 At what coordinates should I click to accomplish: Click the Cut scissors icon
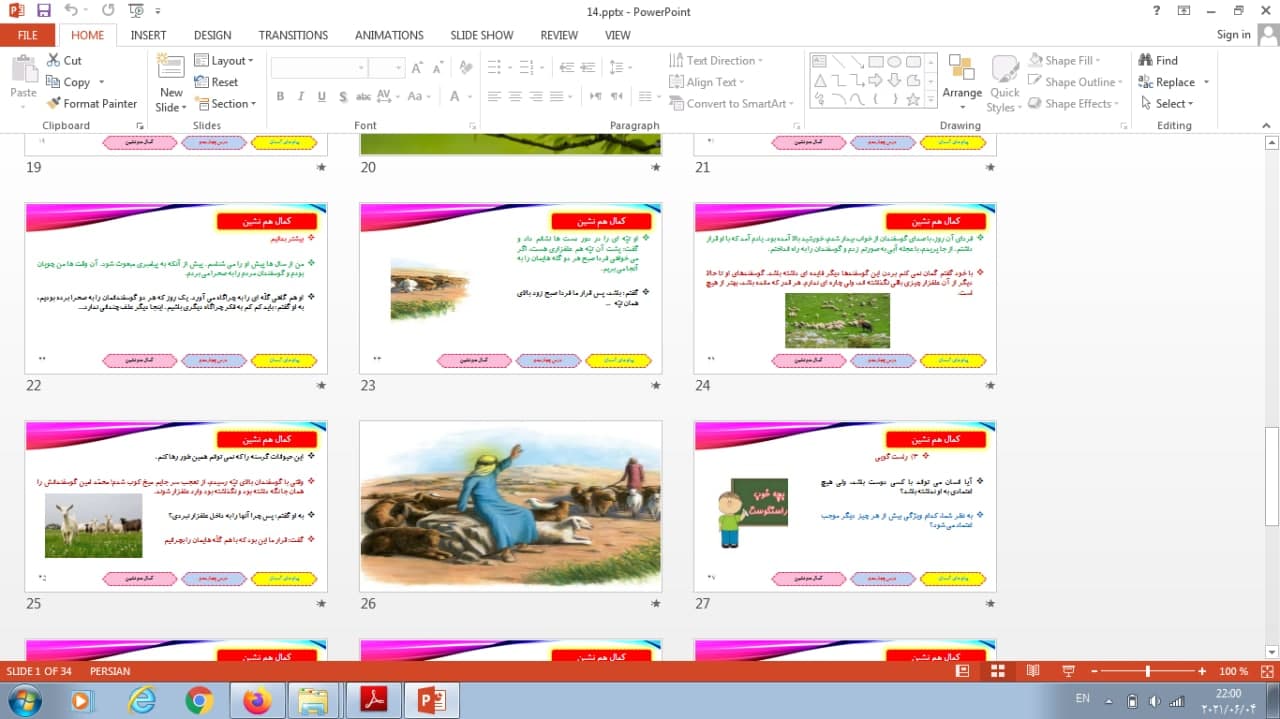tap(54, 60)
